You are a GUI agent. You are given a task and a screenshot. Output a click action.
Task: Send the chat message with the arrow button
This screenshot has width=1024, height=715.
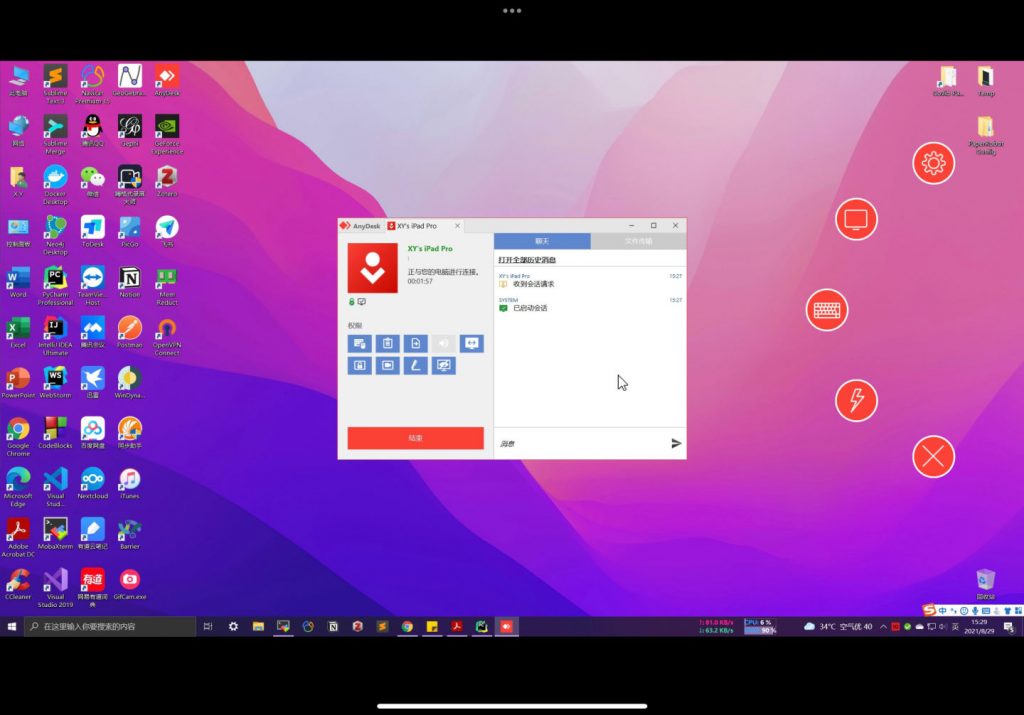click(677, 443)
